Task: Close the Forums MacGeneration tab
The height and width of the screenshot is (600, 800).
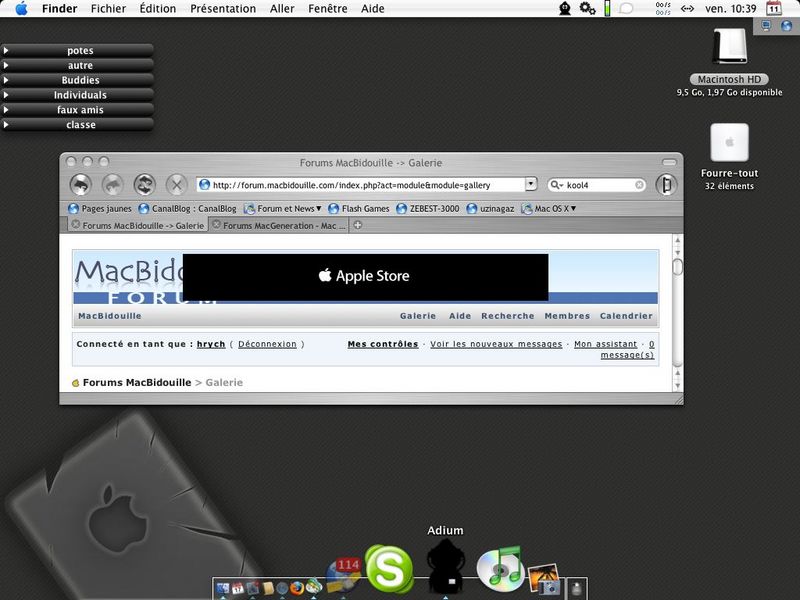Action: coord(216,224)
